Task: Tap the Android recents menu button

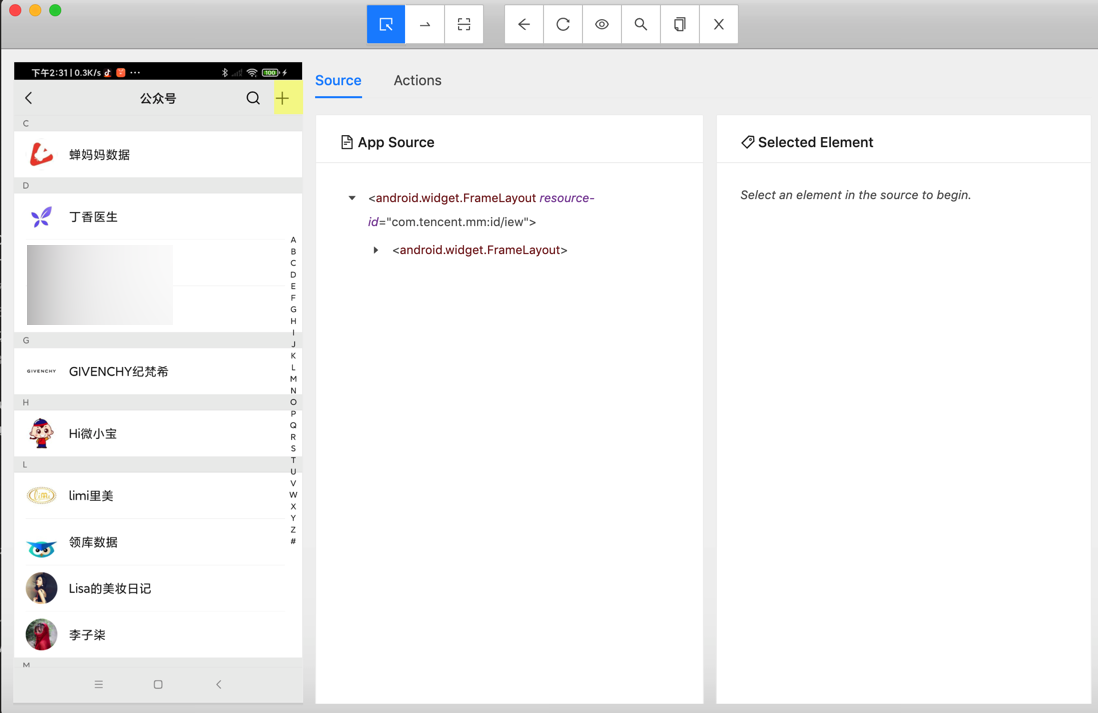Action: pos(99,684)
